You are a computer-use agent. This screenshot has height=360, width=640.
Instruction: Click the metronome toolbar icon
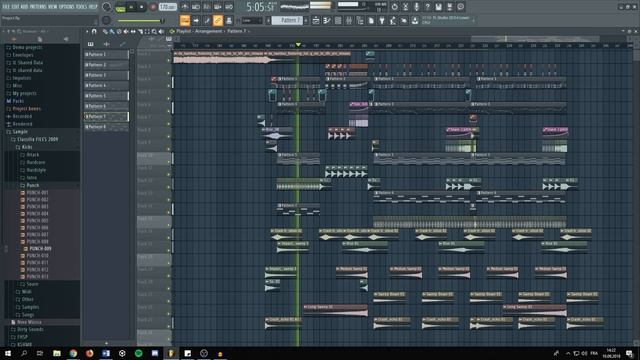pos(184,7)
